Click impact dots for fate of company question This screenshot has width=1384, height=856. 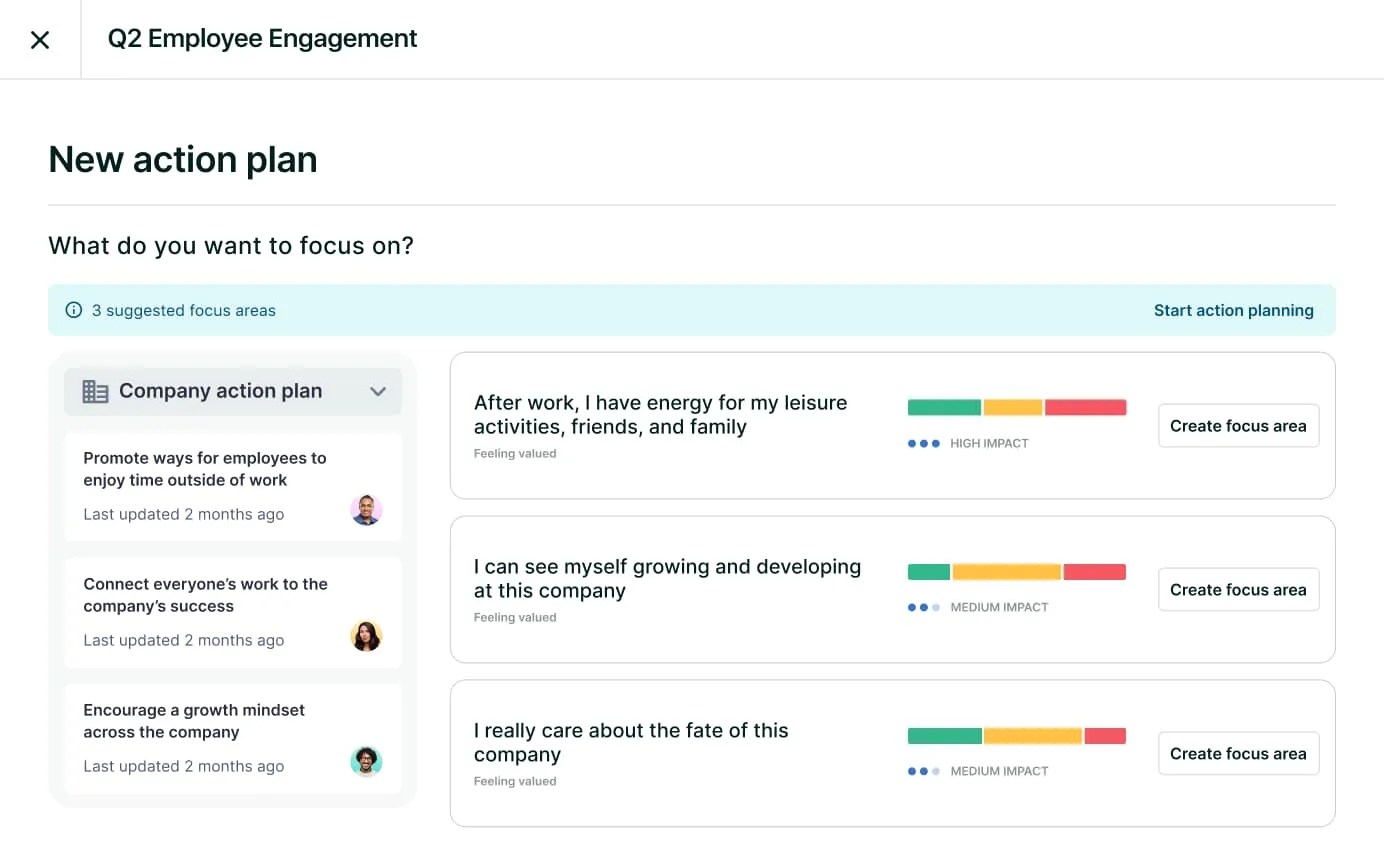pyautogui.click(x=924, y=771)
